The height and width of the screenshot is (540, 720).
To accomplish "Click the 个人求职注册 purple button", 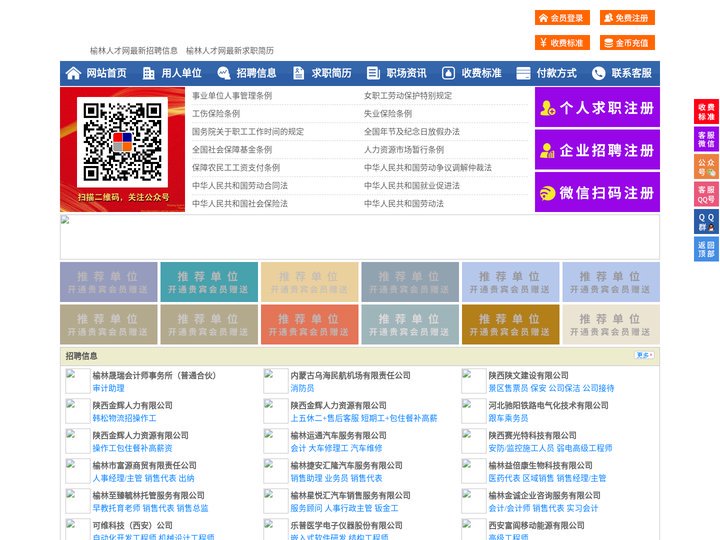I will click(x=597, y=107).
